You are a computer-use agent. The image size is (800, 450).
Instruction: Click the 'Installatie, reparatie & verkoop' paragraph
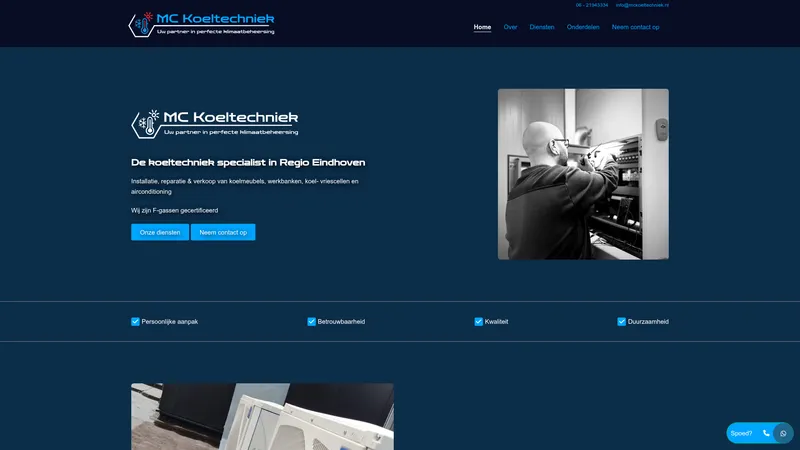point(245,186)
